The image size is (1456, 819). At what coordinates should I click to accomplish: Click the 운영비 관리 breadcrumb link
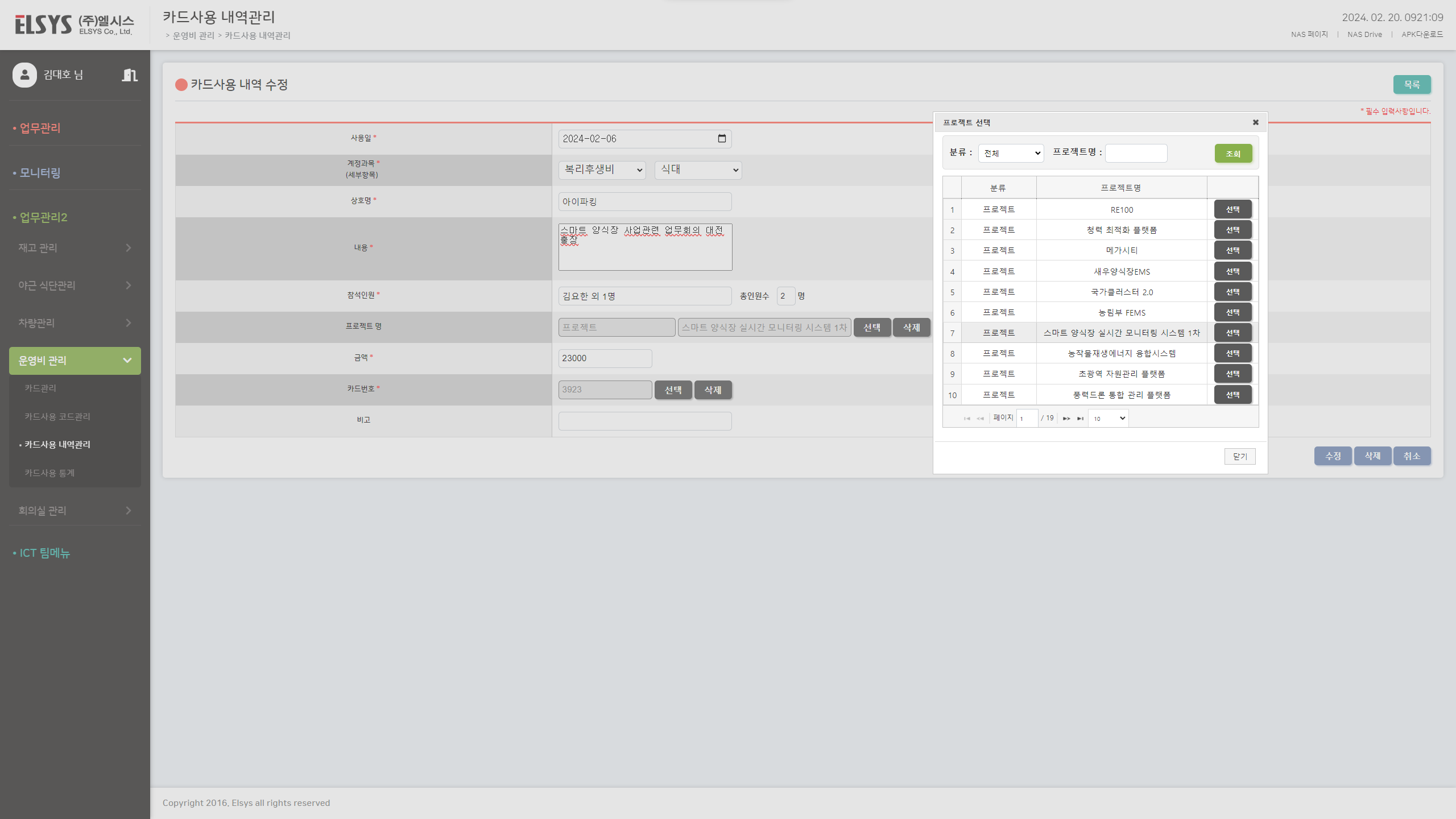point(193,35)
